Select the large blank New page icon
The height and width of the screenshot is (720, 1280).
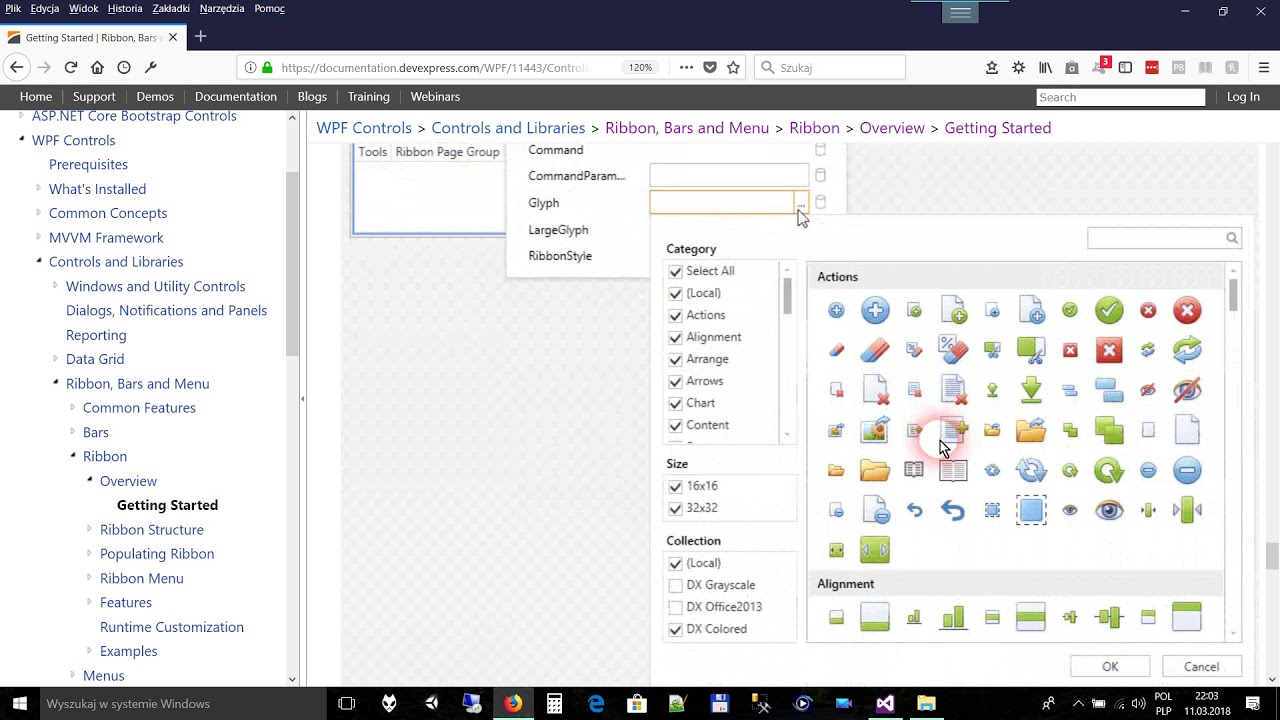pyautogui.click(x=1187, y=430)
